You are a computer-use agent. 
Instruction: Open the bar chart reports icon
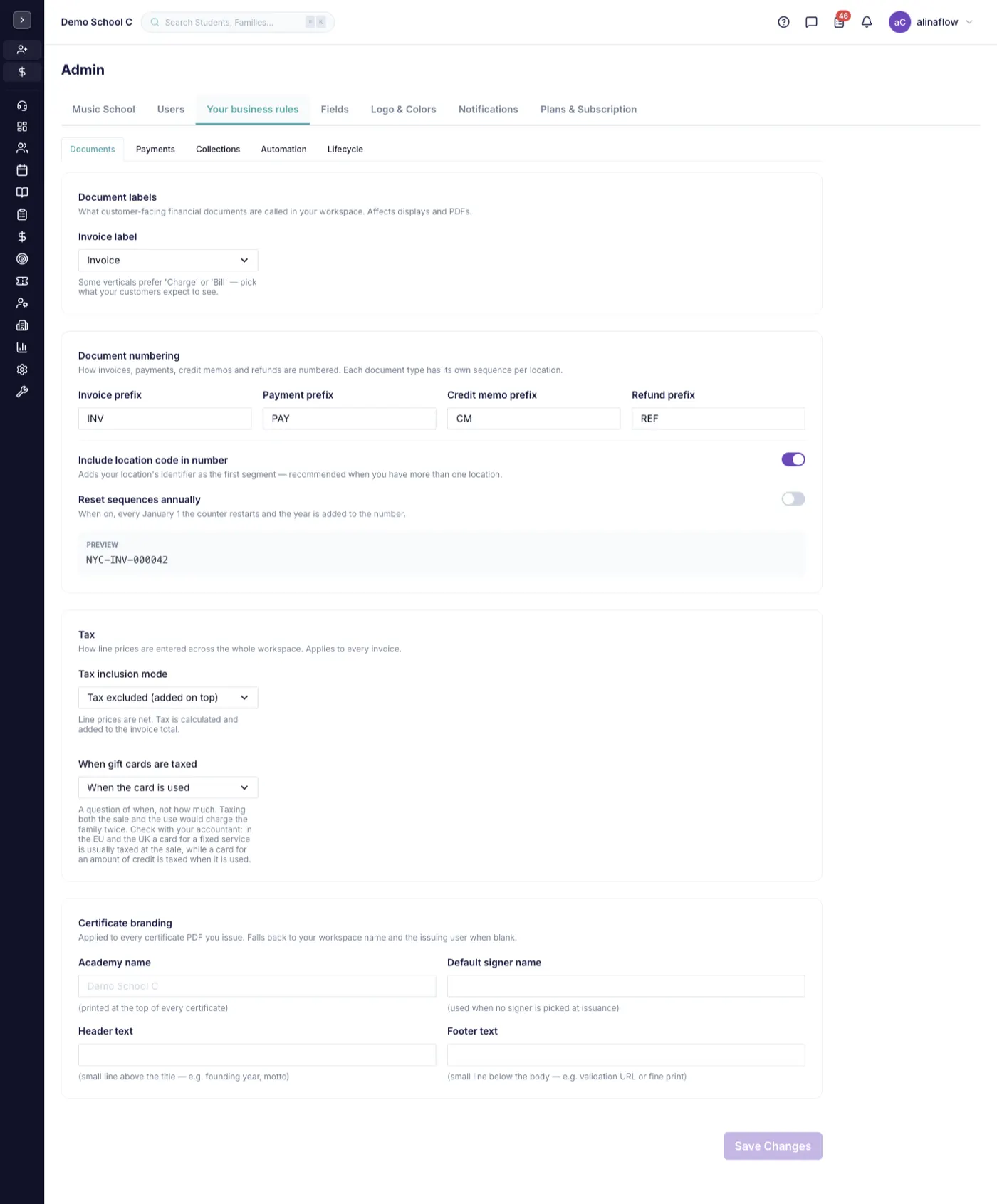click(22, 347)
